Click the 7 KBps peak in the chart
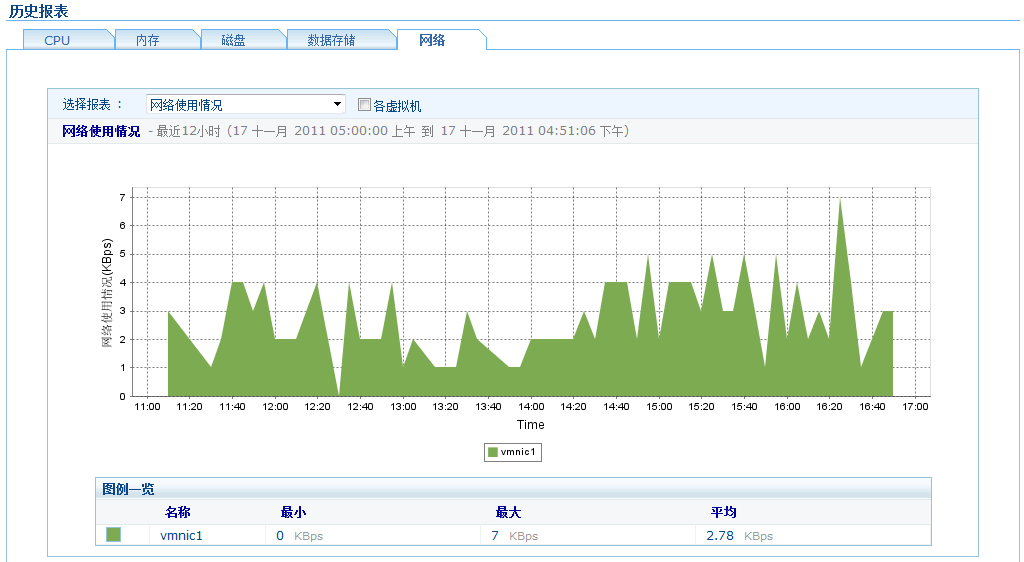The width and height of the screenshot is (1024, 562). 840,200
